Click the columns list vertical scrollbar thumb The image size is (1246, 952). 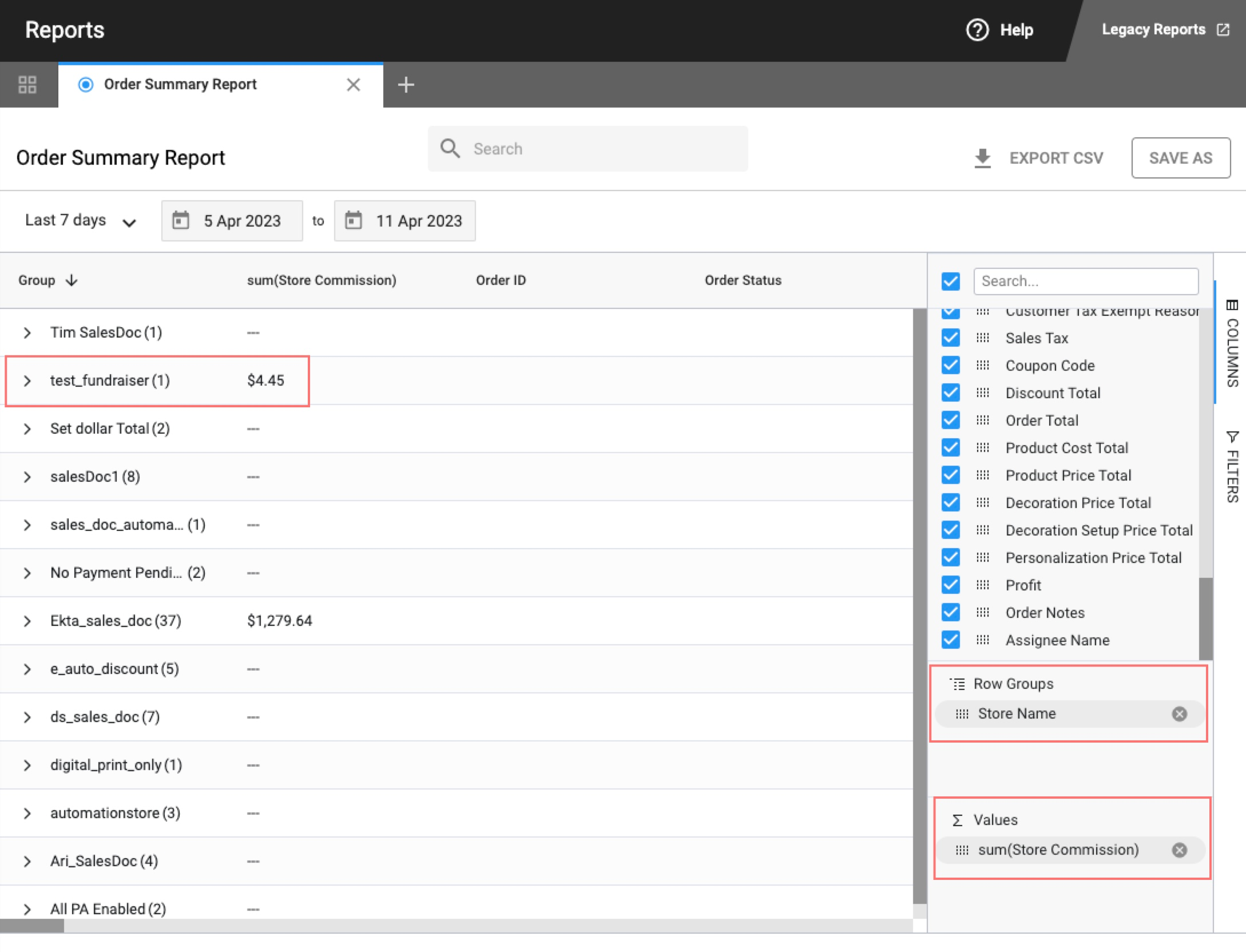point(1205,619)
